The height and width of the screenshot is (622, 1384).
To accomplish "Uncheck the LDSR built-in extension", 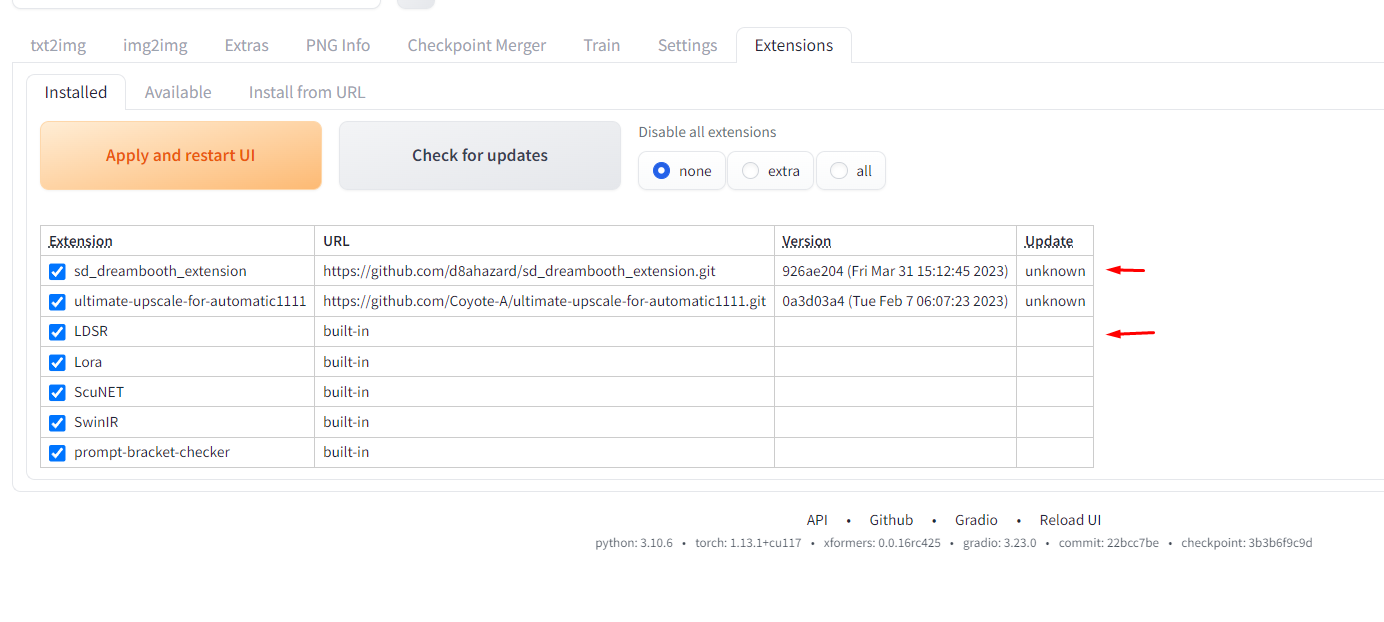I will click(57, 331).
